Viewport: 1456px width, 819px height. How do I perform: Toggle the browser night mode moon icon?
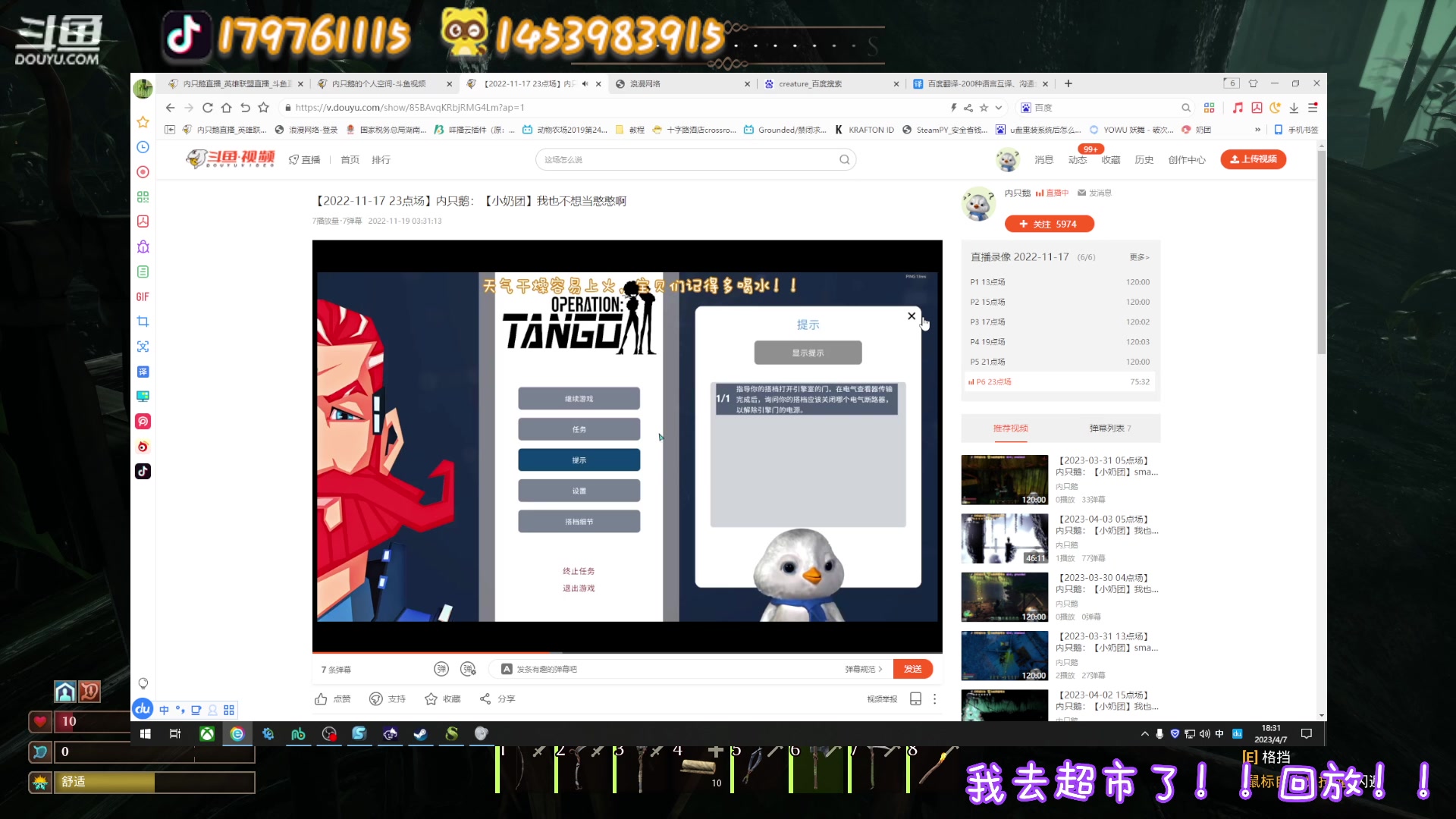(x=1276, y=108)
